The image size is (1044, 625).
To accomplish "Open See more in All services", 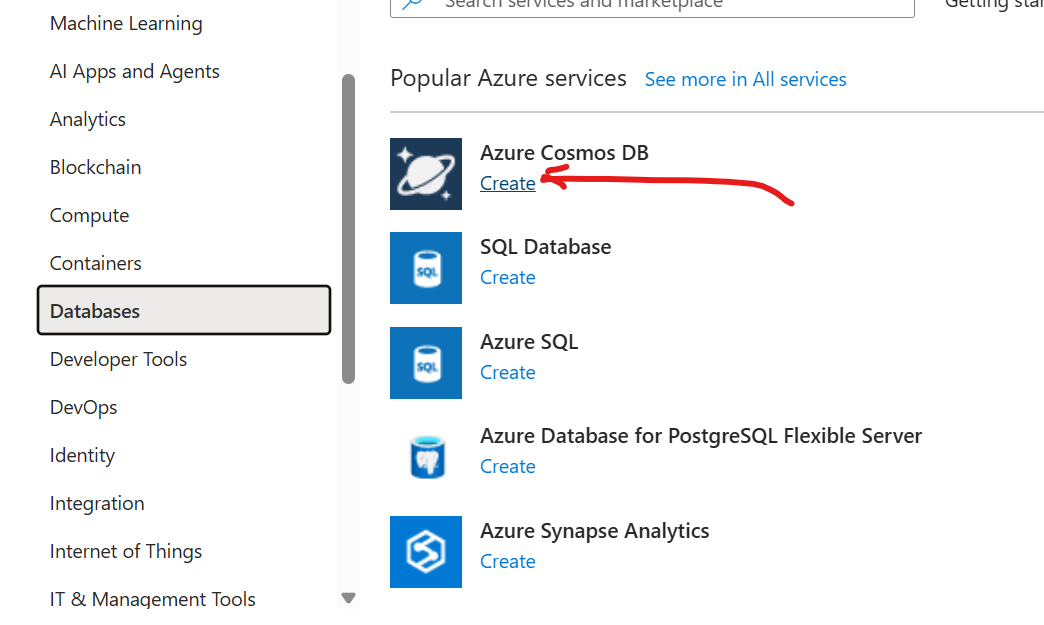I will pos(745,80).
